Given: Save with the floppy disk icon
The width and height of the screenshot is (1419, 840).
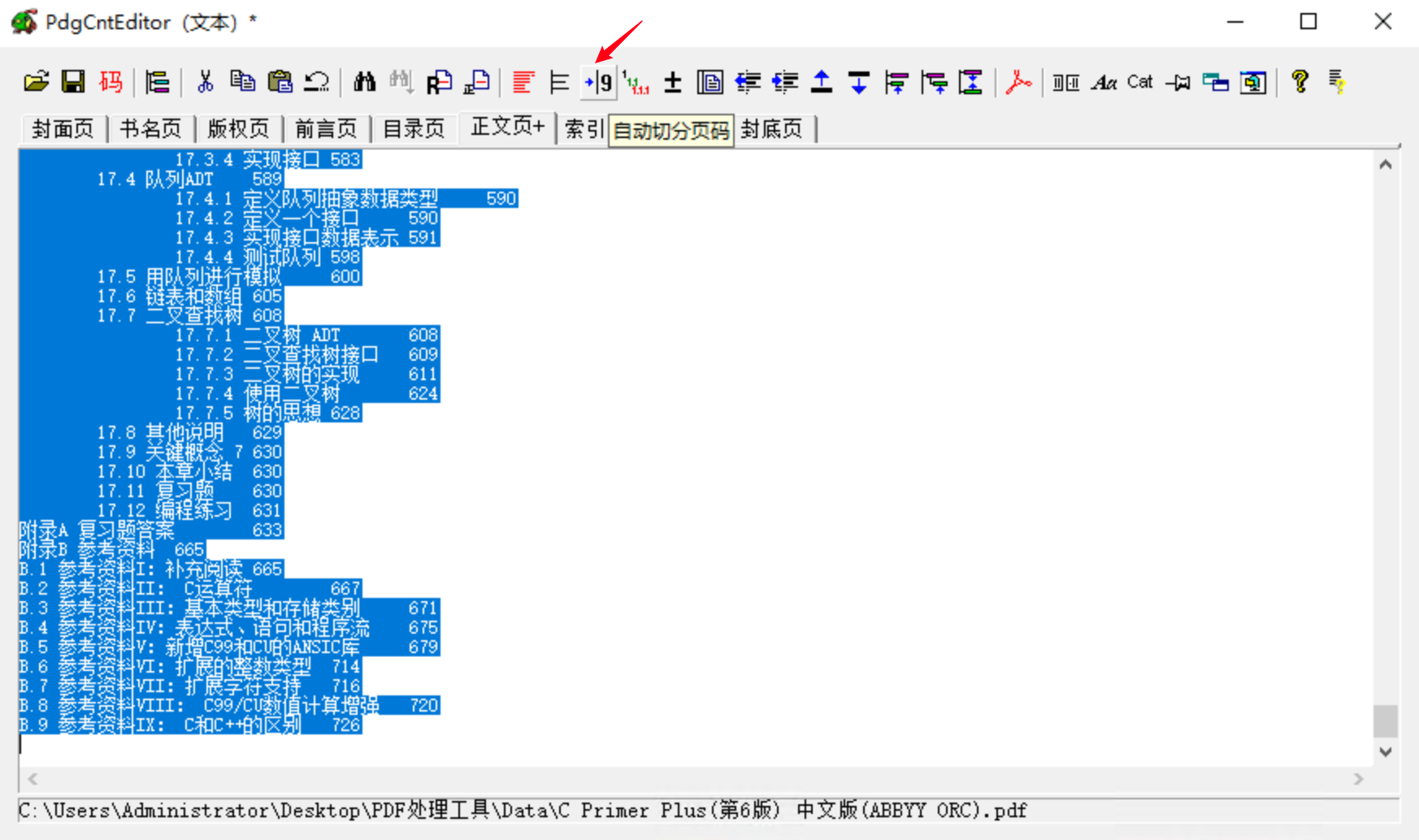Looking at the screenshot, I should click(x=74, y=82).
